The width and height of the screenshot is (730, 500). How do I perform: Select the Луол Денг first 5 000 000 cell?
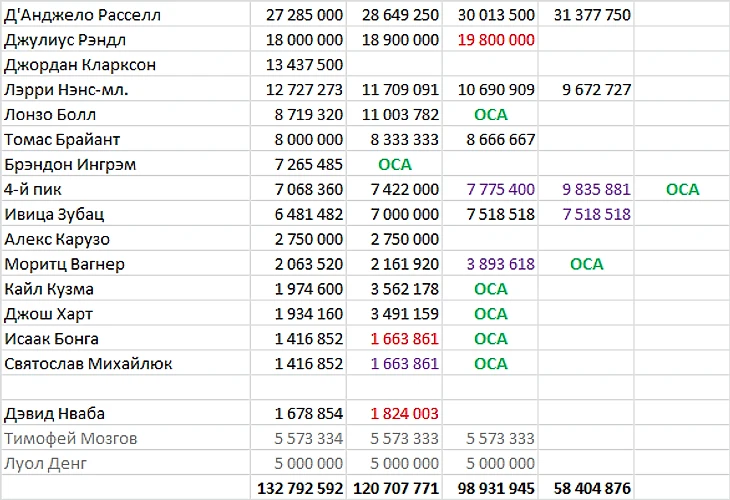(298, 463)
